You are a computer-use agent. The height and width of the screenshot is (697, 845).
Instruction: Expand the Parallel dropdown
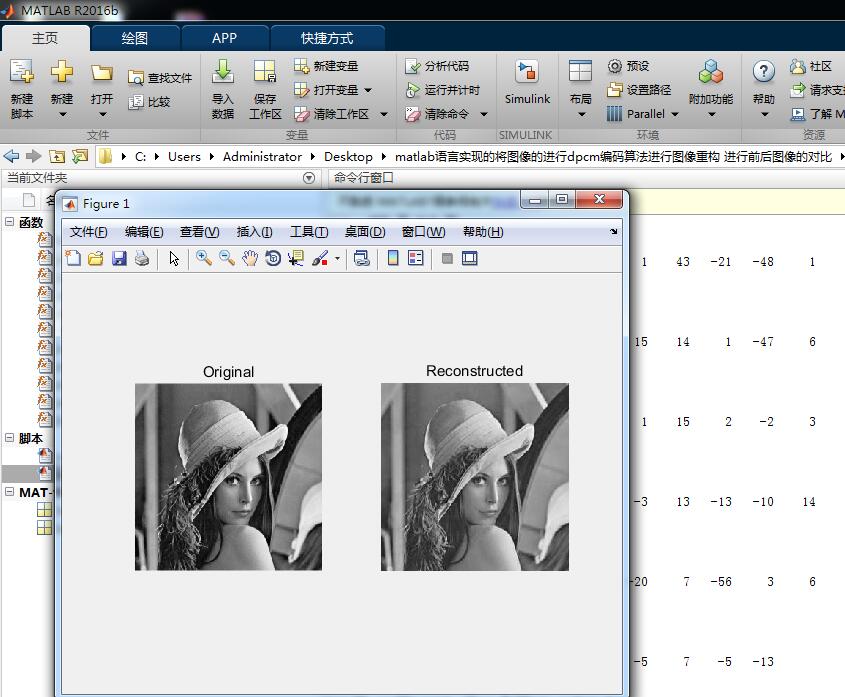click(x=675, y=114)
